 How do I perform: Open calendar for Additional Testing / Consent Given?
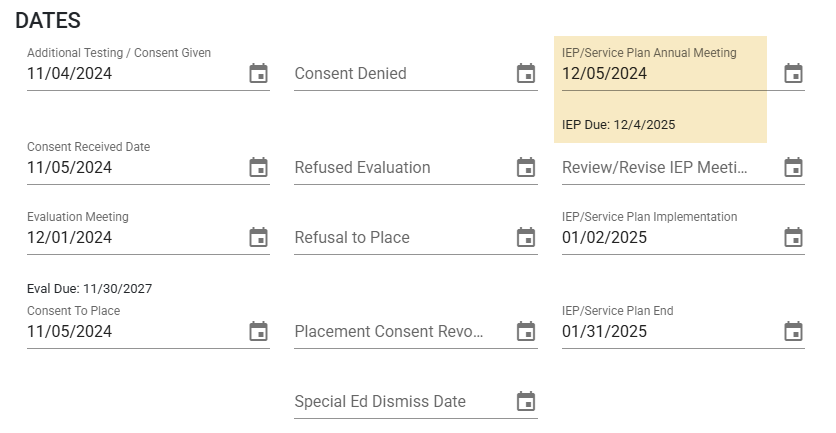coord(259,74)
